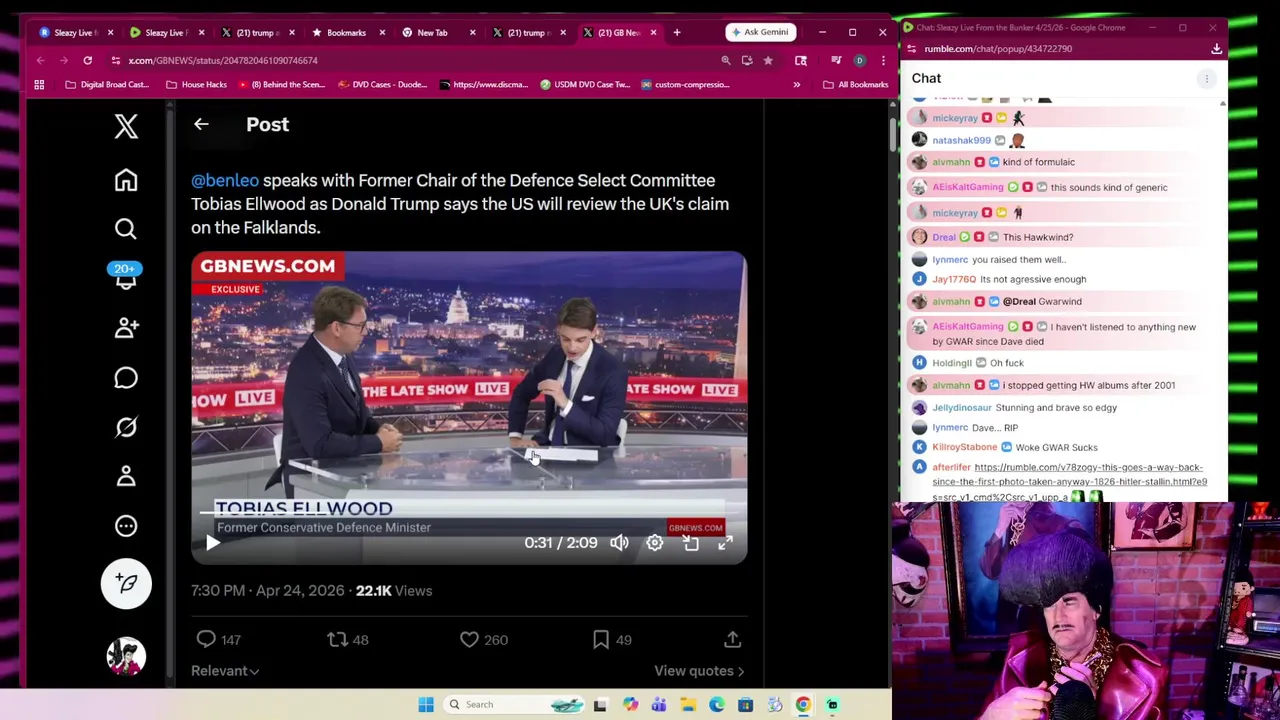The height and width of the screenshot is (720, 1280).
Task: Open the @benleo profile mention
Action: tap(225, 181)
